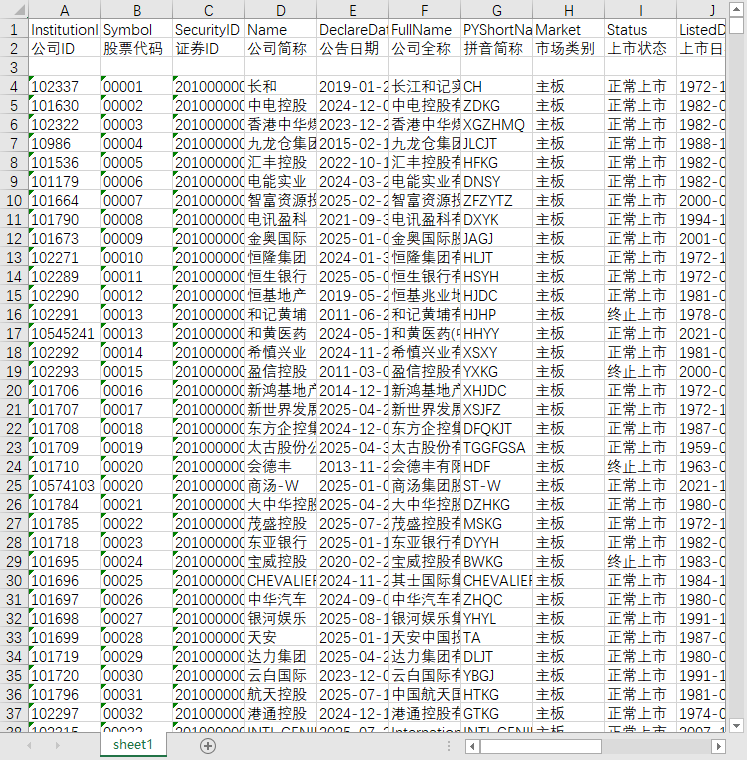Click the 'SecurityID' header cell

click(x=208, y=30)
